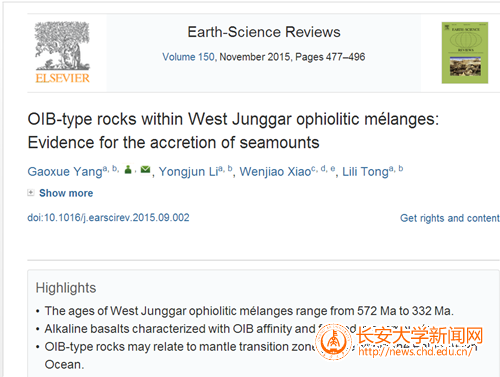Open the Show more author details

click(x=66, y=193)
